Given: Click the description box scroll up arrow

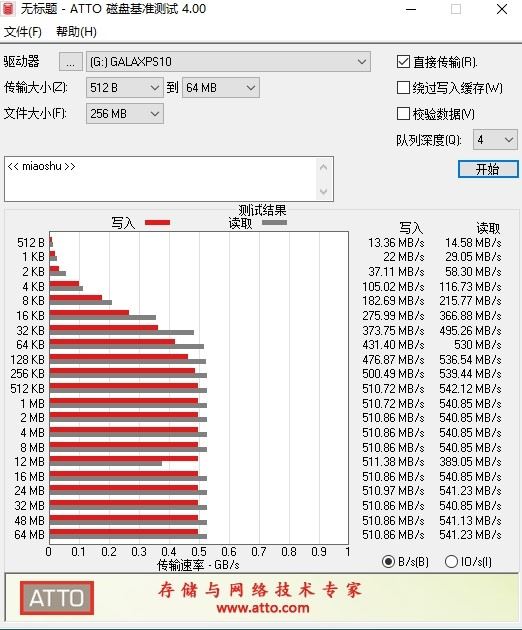Looking at the screenshot, I should point(324,168).
